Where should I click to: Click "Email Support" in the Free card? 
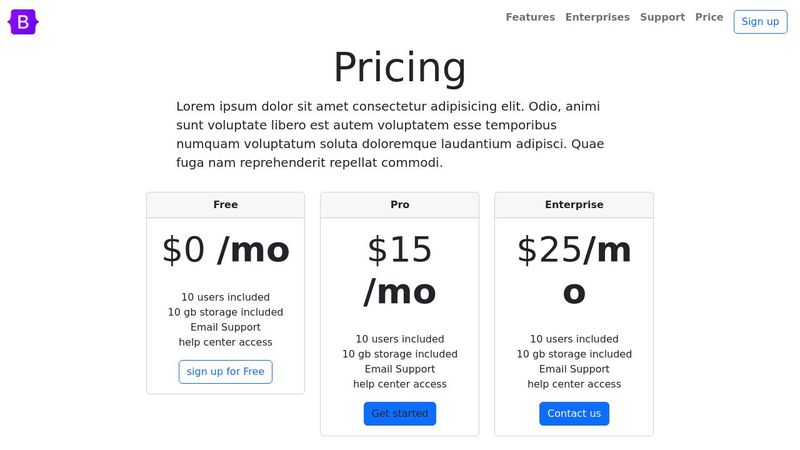click(x=225, y=327)
